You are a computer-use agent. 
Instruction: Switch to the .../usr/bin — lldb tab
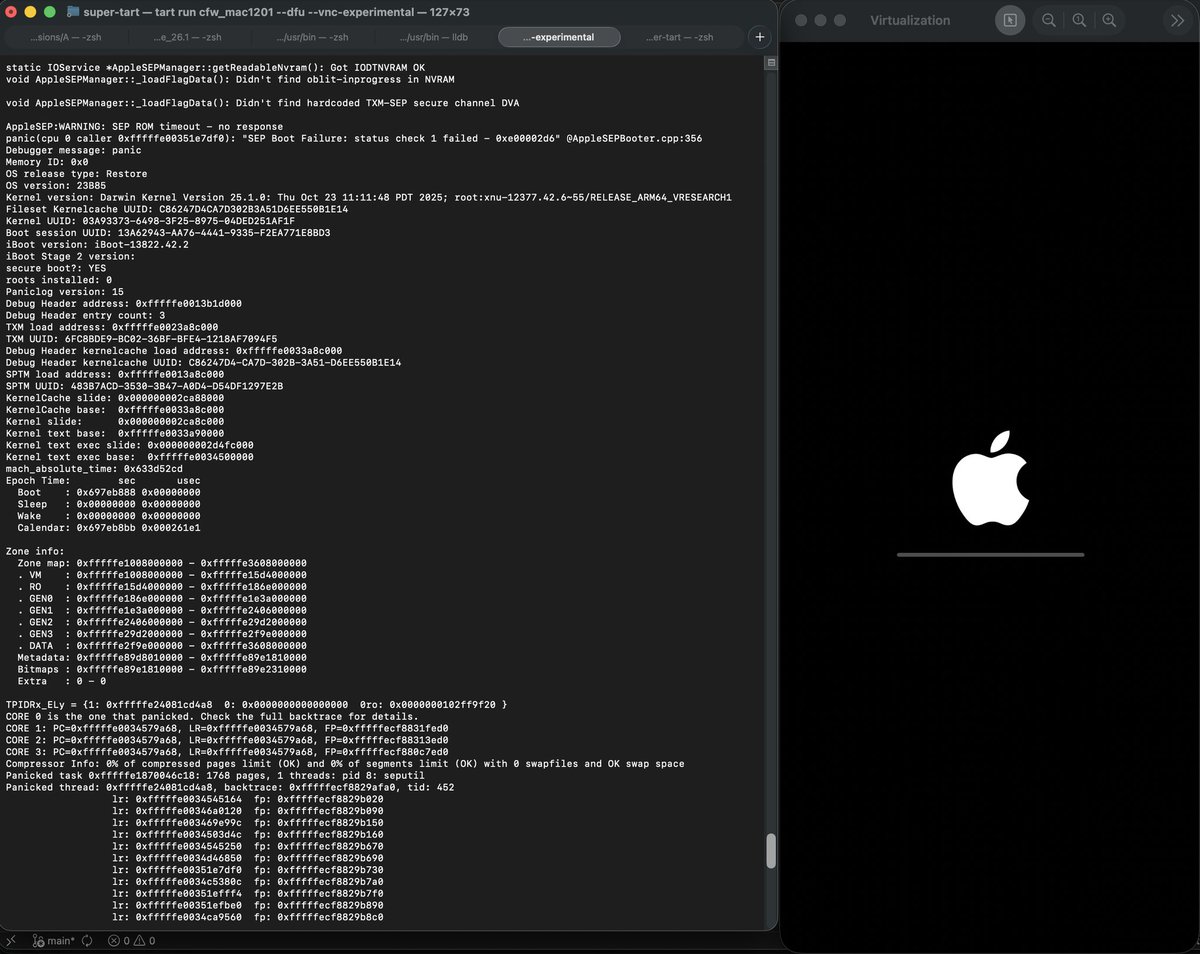[x=434, y=37]
